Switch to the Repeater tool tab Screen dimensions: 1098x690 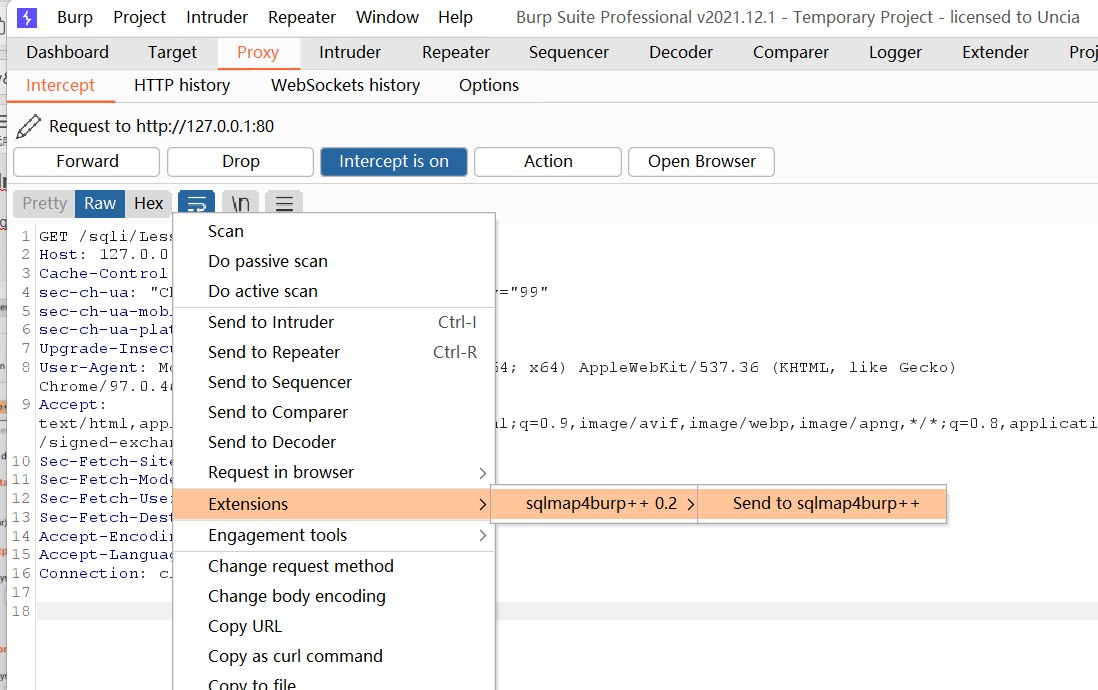point(456,53)
